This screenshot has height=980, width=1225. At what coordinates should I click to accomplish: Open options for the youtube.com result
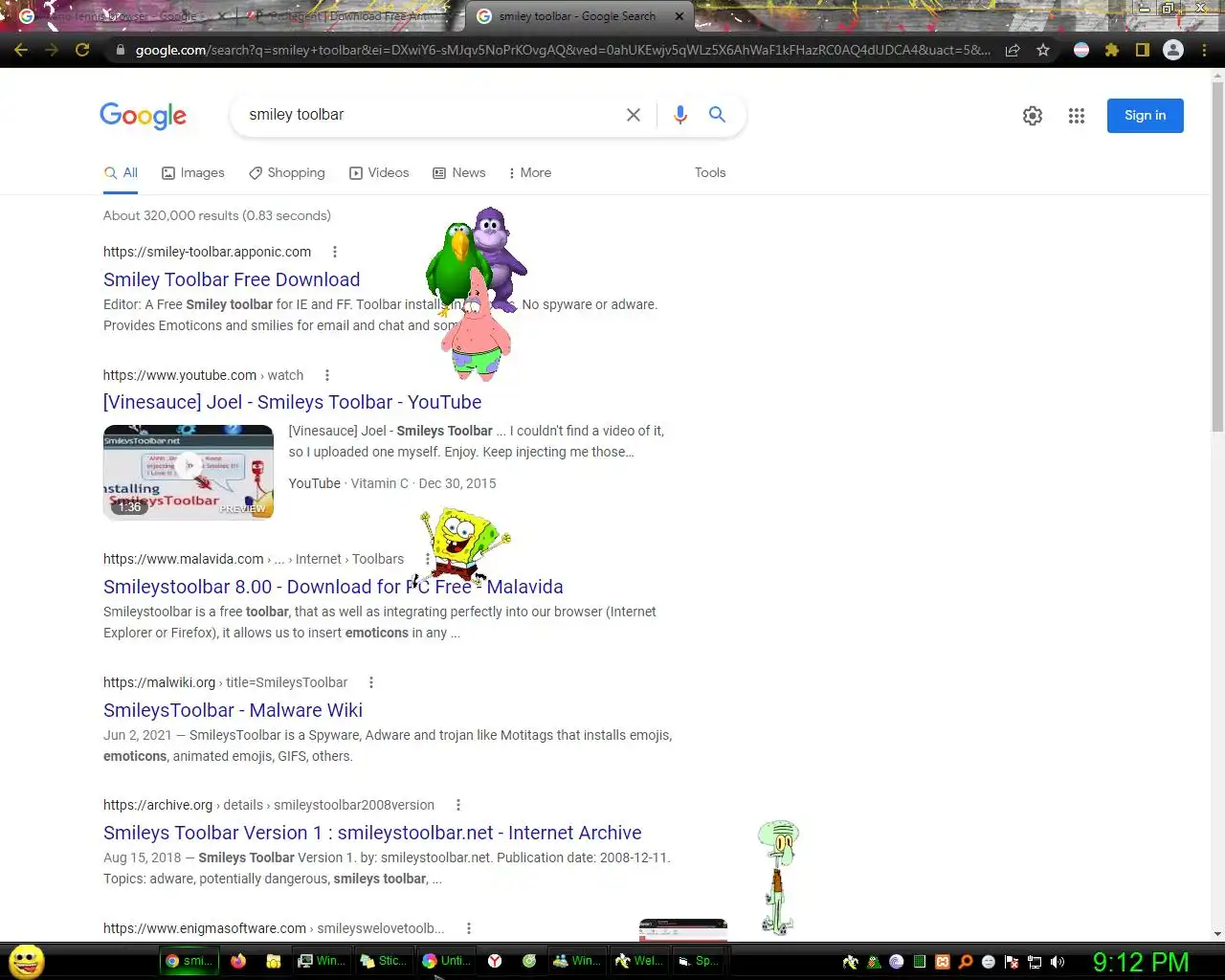click(x=326, y=375)
